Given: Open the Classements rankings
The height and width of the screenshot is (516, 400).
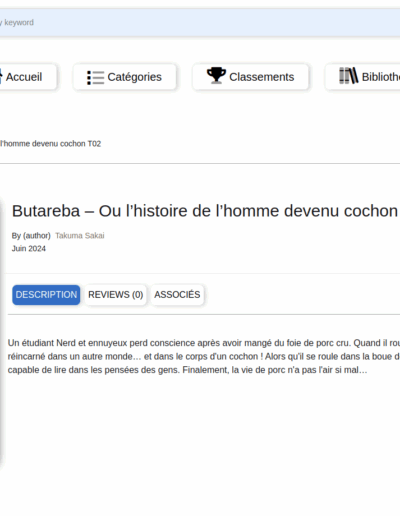Looking at the screenshot, I should (251, 77).
